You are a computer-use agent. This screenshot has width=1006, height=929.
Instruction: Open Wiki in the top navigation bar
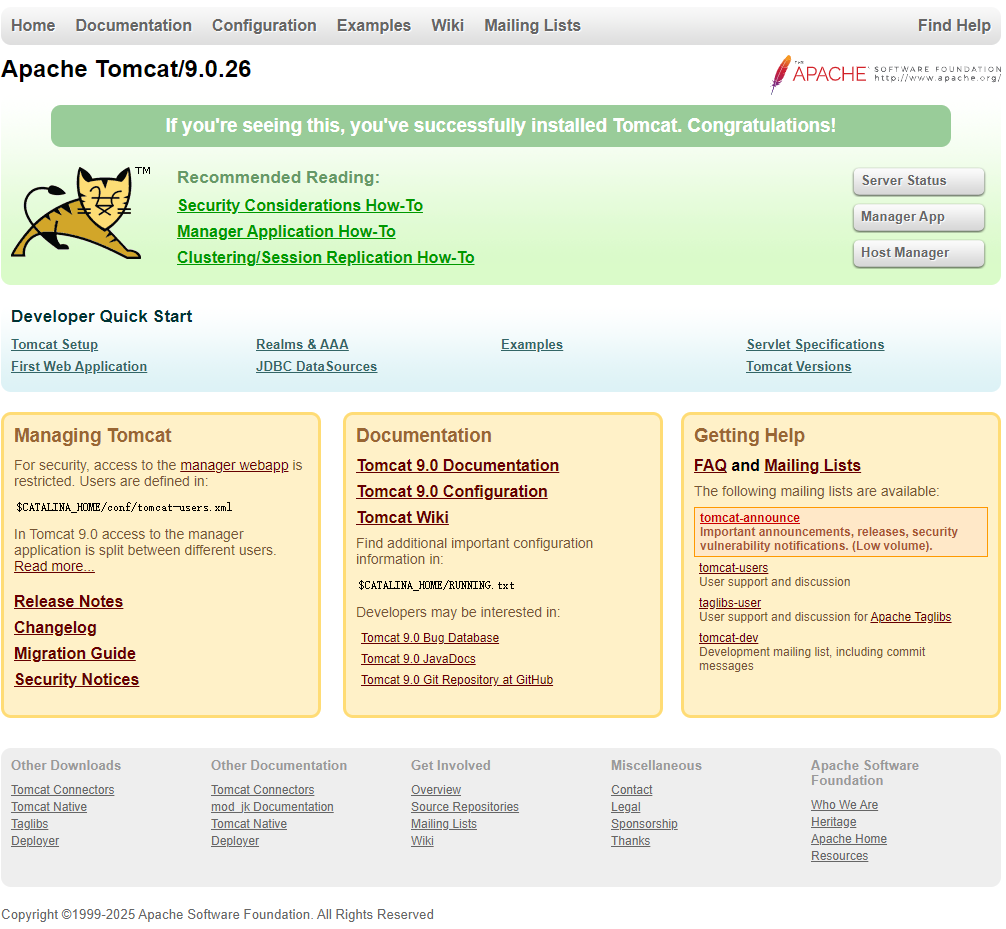click(x=447, y=25)
